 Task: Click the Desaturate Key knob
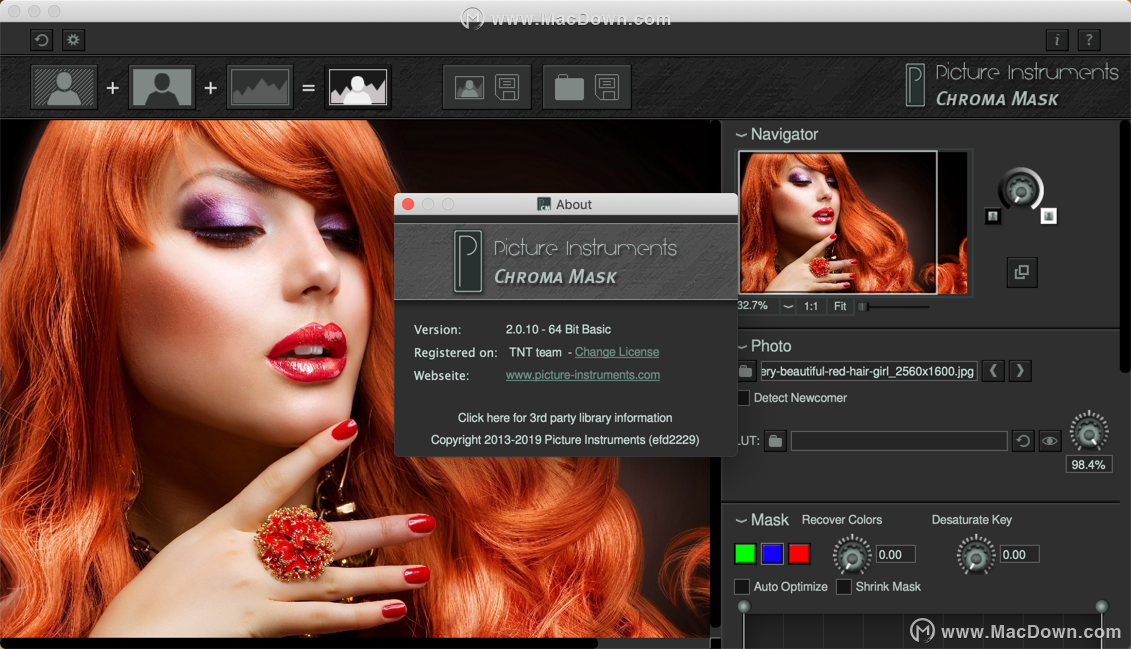976,555
